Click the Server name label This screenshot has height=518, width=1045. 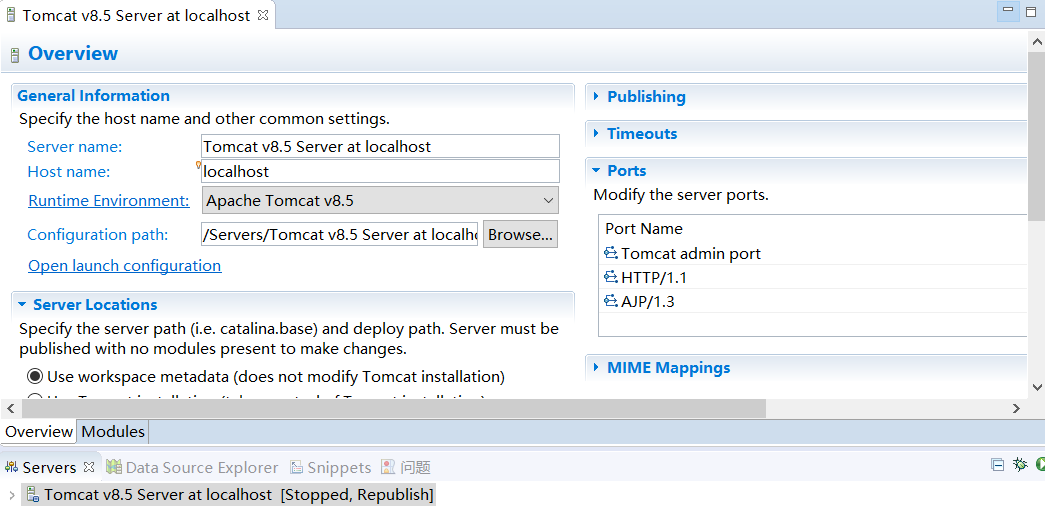(x=75, y=147)
